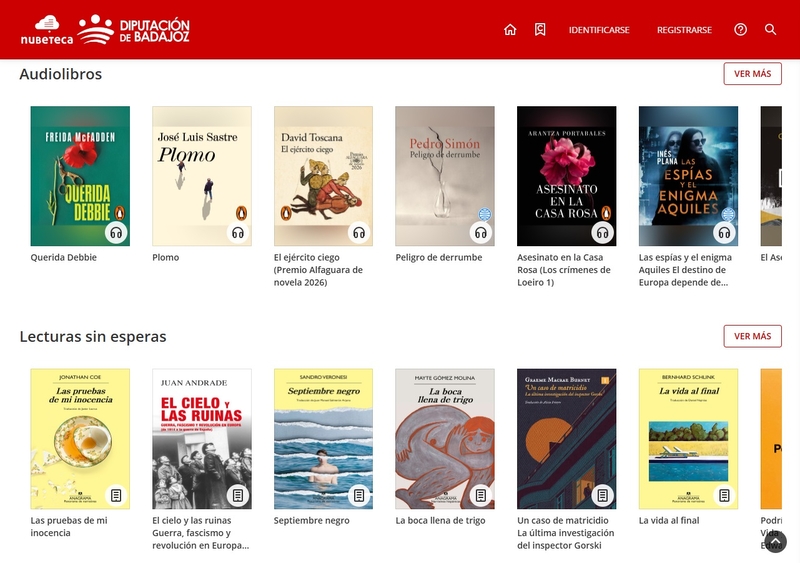Select La boca llena de trigo cover
The width and height of the screenshot is (800, 563).
(445, 439)
